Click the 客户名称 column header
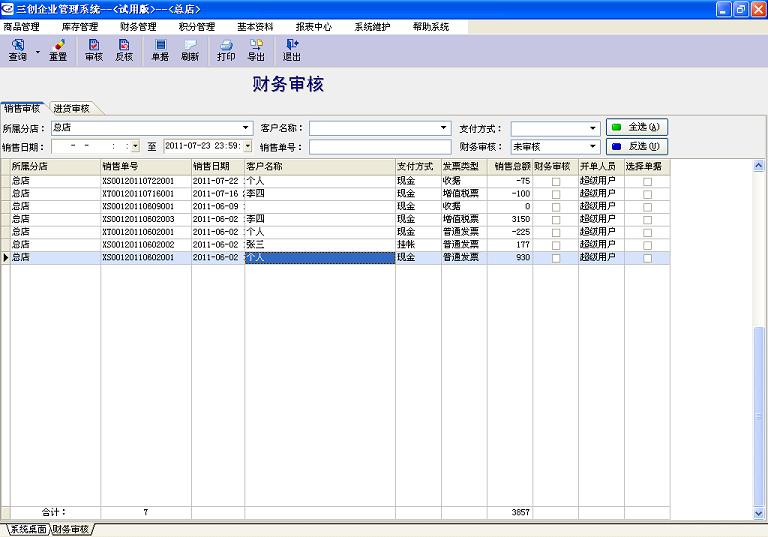The height and width of the screenshot is (537, 768). tap(320, 167)
